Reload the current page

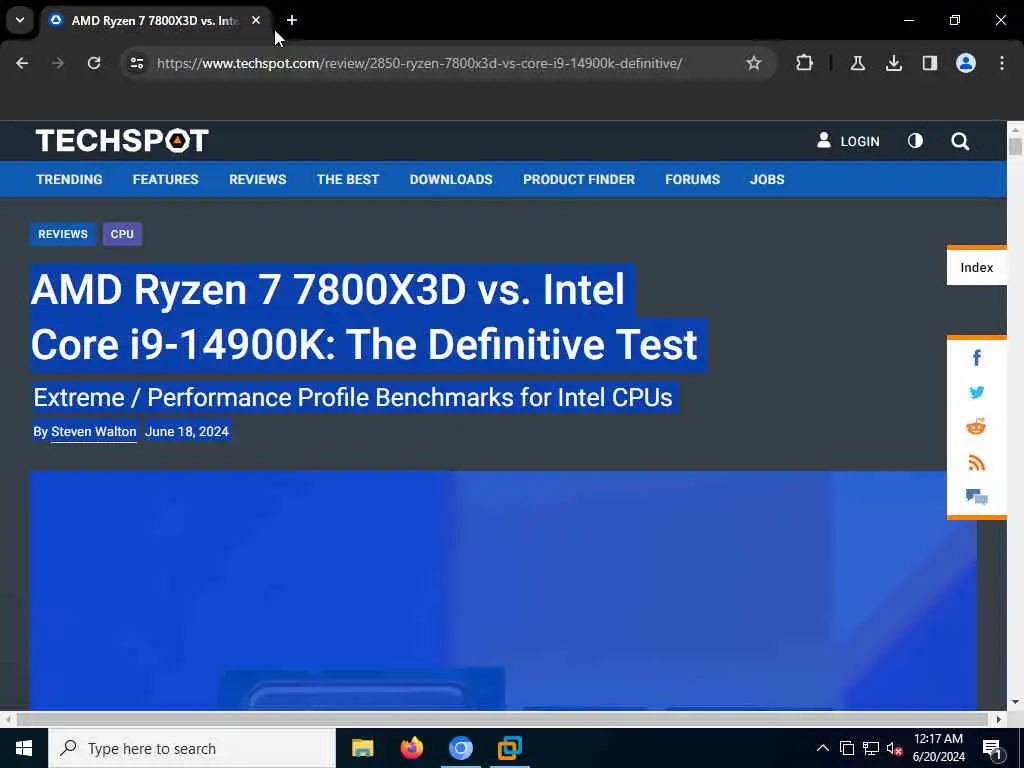click(94, 63)
